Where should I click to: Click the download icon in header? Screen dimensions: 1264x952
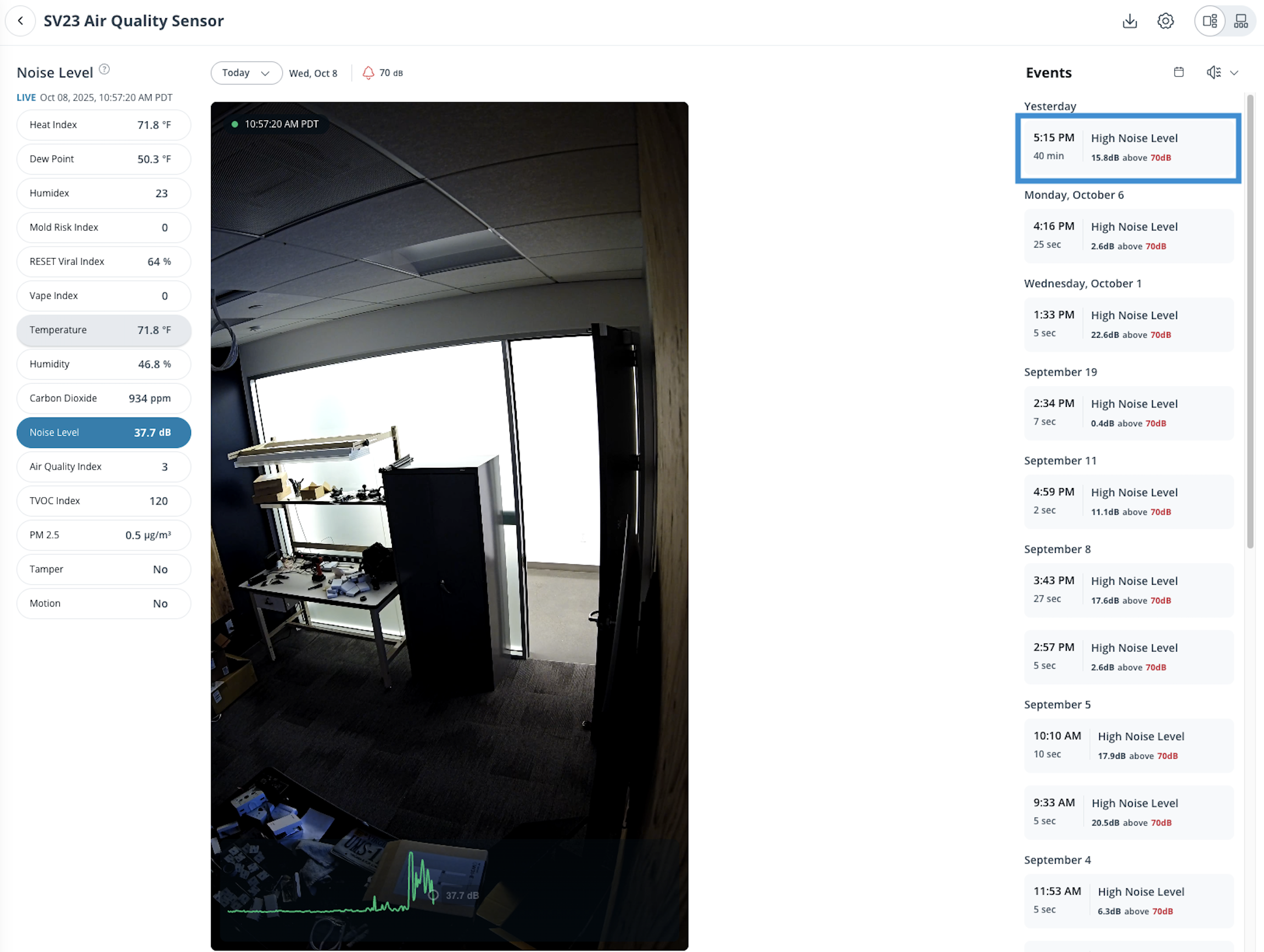pos(1129,21)
